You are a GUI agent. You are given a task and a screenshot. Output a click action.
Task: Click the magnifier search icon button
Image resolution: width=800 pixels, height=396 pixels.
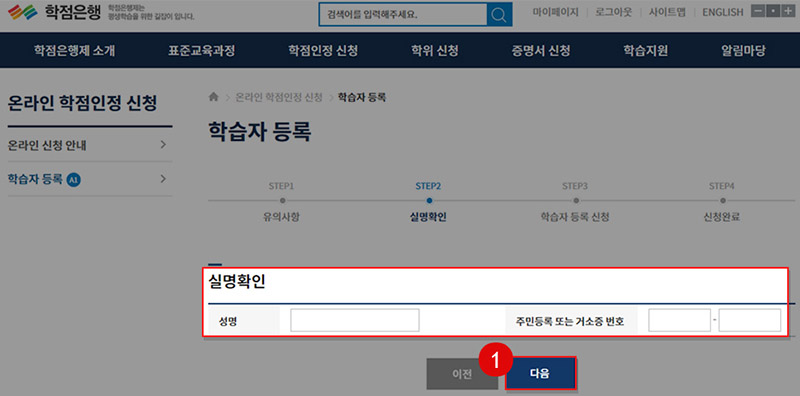pyautogui.click(x=499, y=14)
